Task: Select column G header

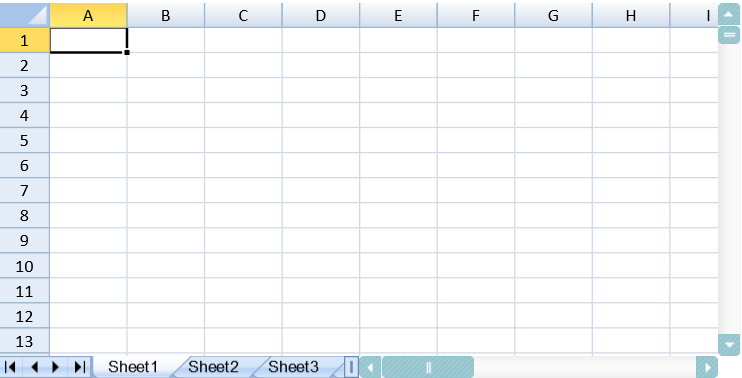Action: (x=553, y=15)
